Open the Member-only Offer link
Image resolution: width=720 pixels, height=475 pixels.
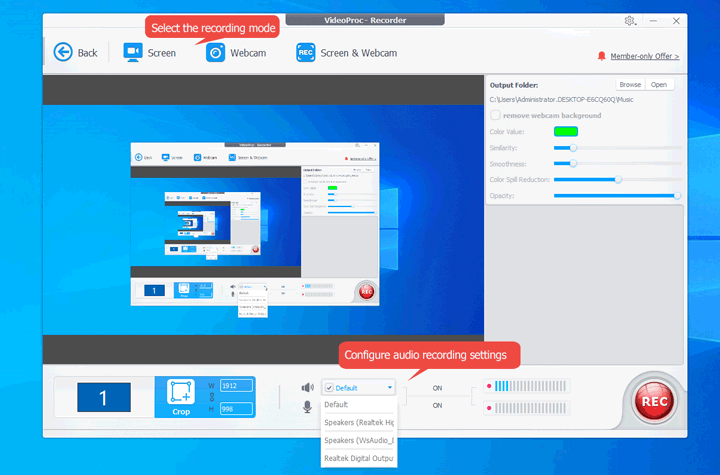(x=645, y=56)
